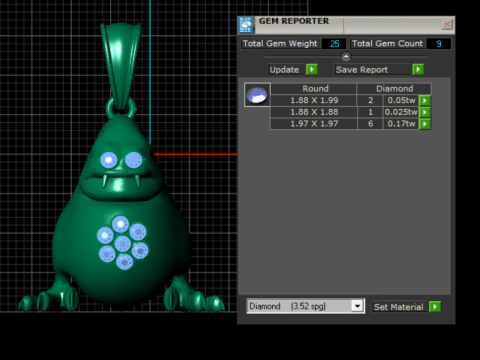Click the Round column header
Viewport: 480px width, 360px height.
tap(314, 89)
